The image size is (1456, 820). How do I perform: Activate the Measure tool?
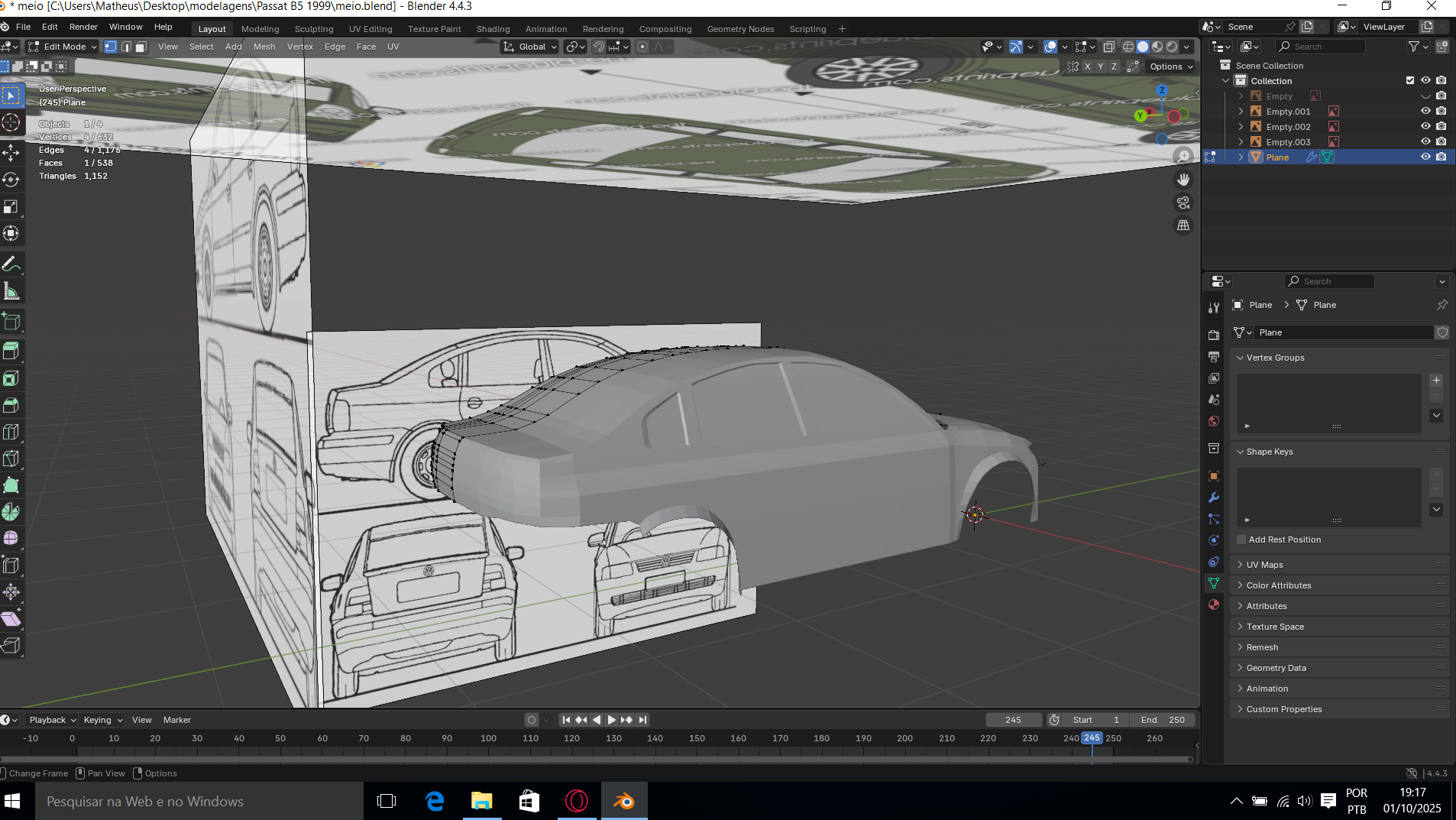click(x=11, y=291)
